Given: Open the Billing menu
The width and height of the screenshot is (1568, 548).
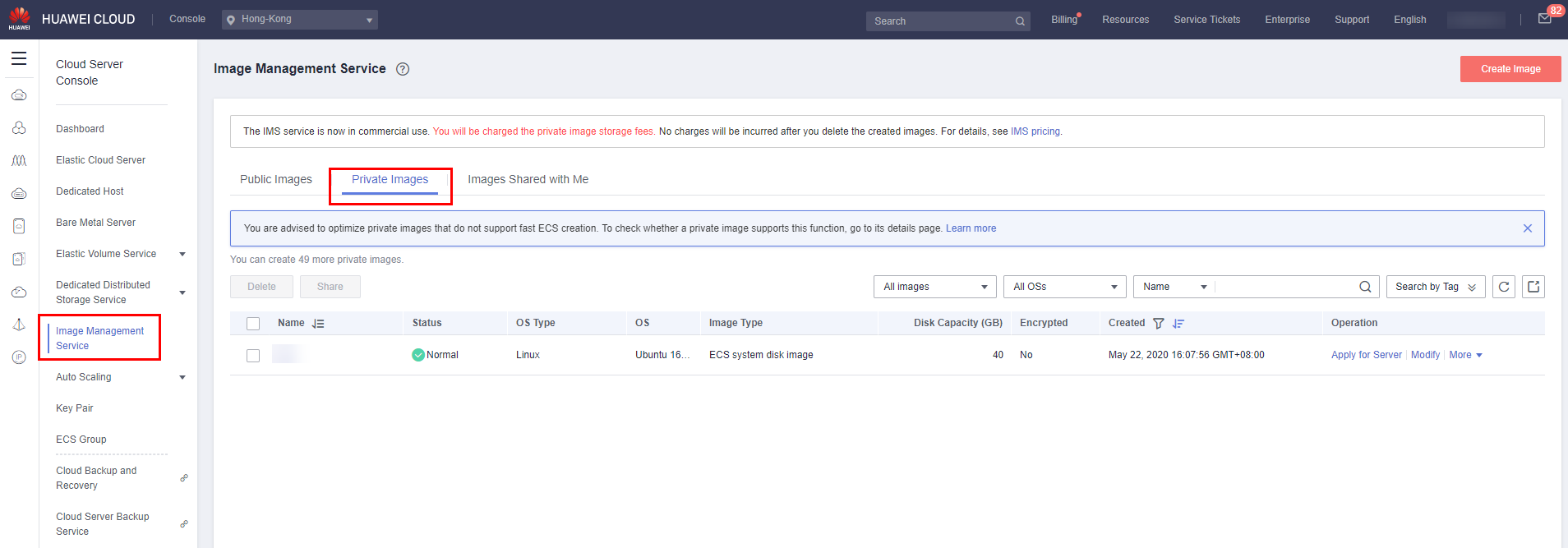Looking at the screenshot, I should [1064, 20].
